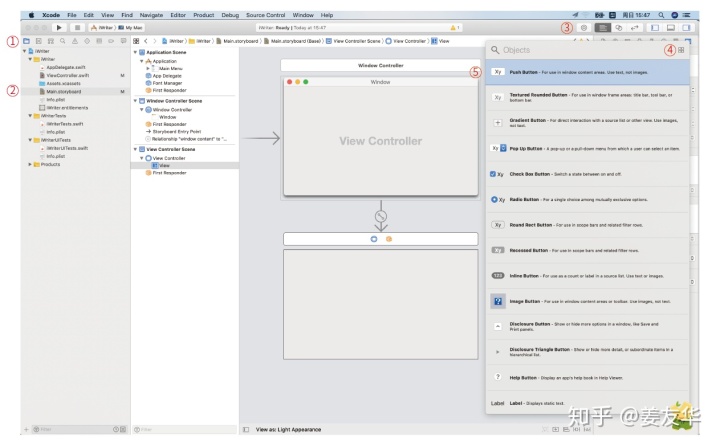Select Radio Button in the Objects library
This screenshot has height=446, width=720.
tap(587, 200)
